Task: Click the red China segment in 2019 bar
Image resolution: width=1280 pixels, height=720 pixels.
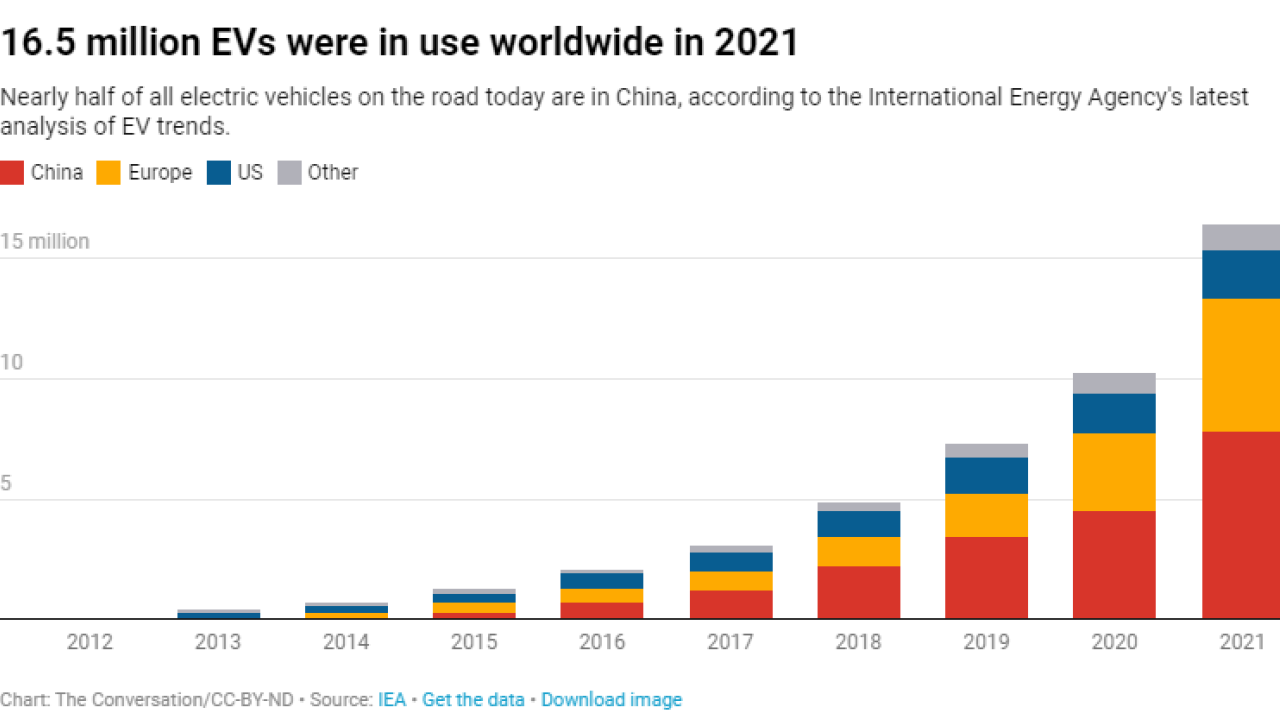Action: coord(986,578)
